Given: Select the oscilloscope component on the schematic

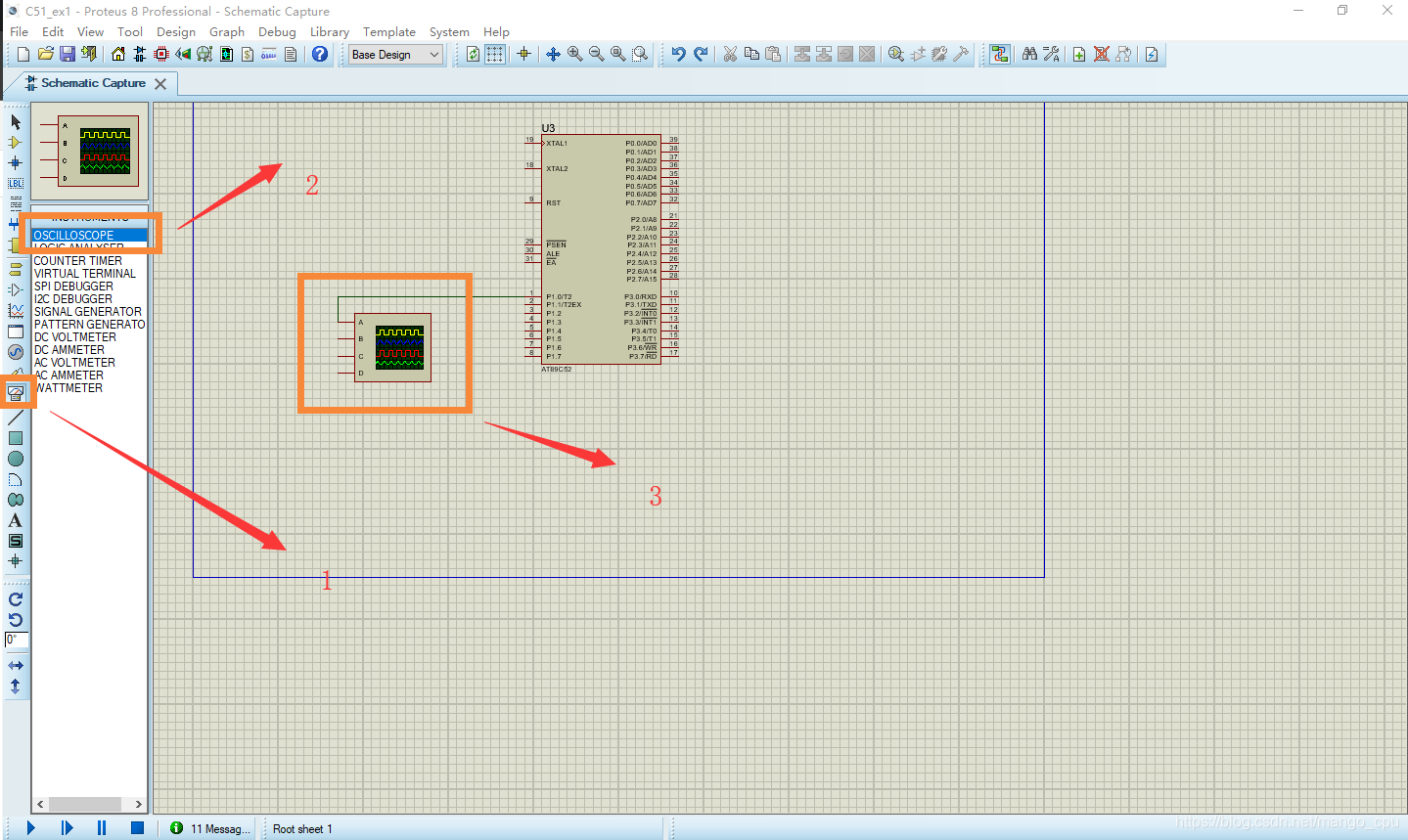Looking at the screenshot, I should [392, 347].
